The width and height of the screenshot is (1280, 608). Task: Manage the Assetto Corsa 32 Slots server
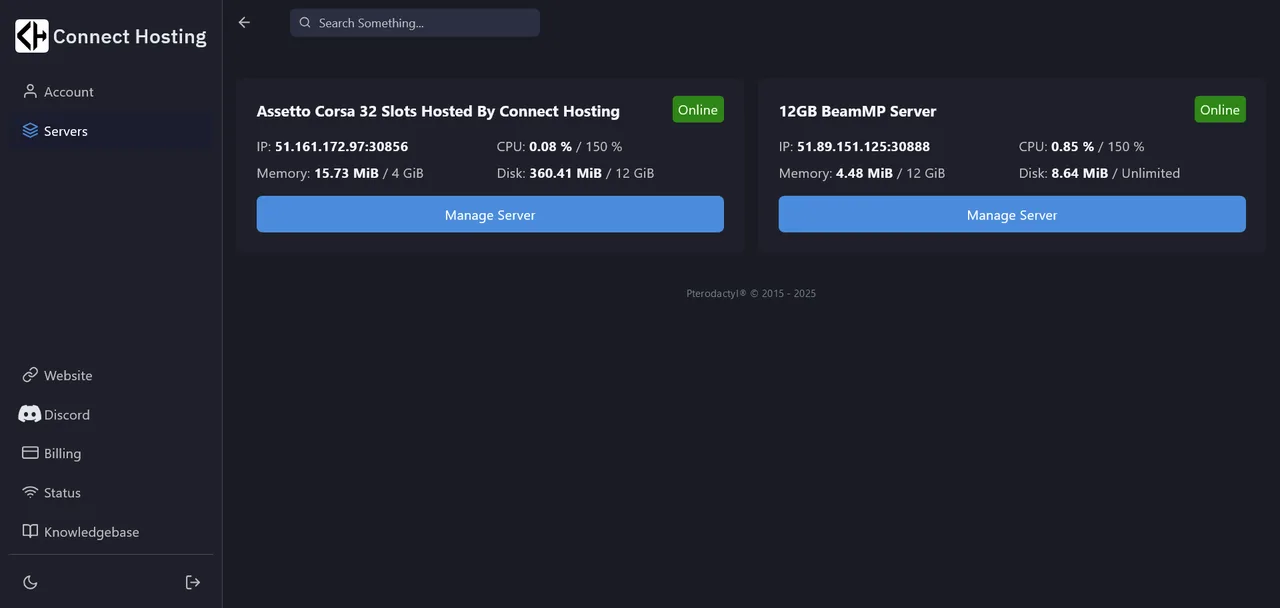489,214
